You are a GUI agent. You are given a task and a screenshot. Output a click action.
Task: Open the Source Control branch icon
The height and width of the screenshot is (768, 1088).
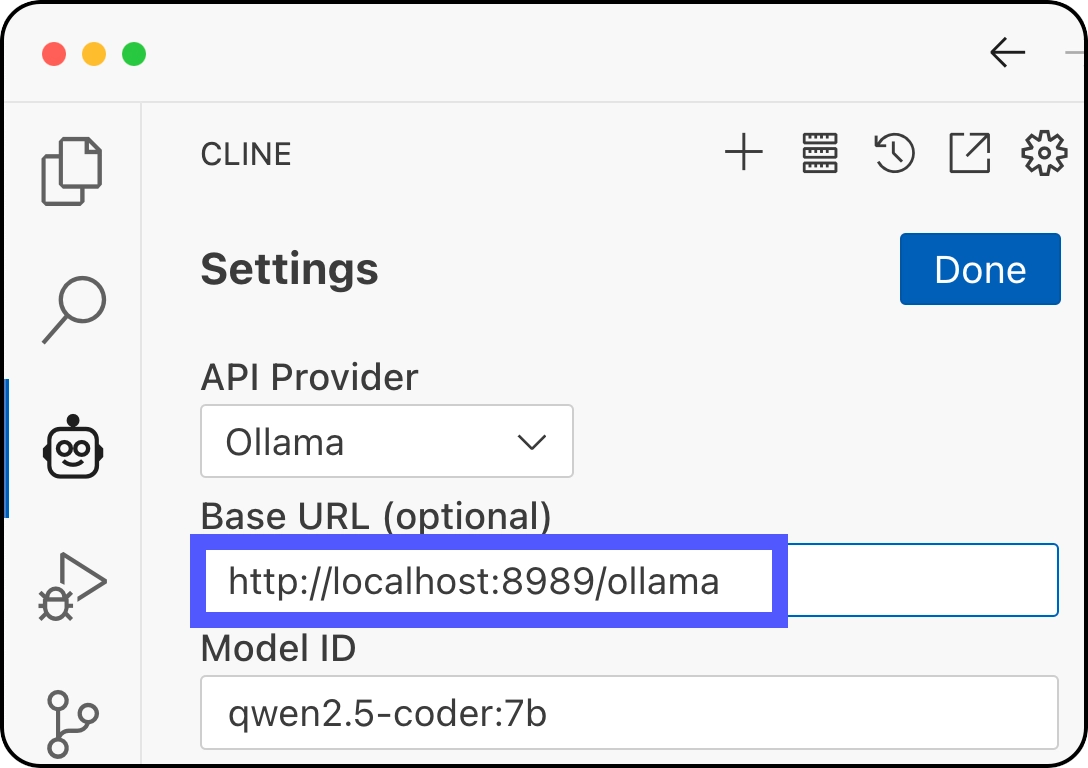click(72, 724)
